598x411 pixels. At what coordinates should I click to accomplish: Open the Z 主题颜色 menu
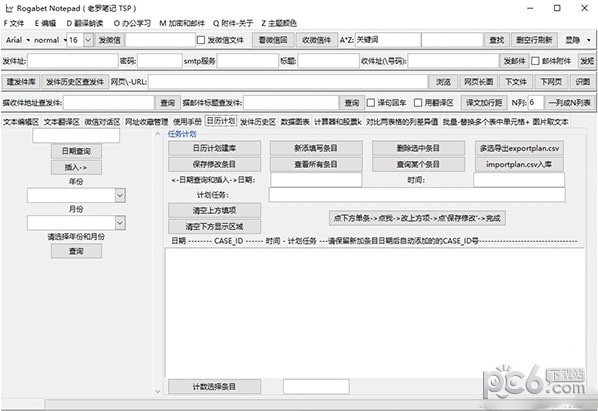[279, 23]
